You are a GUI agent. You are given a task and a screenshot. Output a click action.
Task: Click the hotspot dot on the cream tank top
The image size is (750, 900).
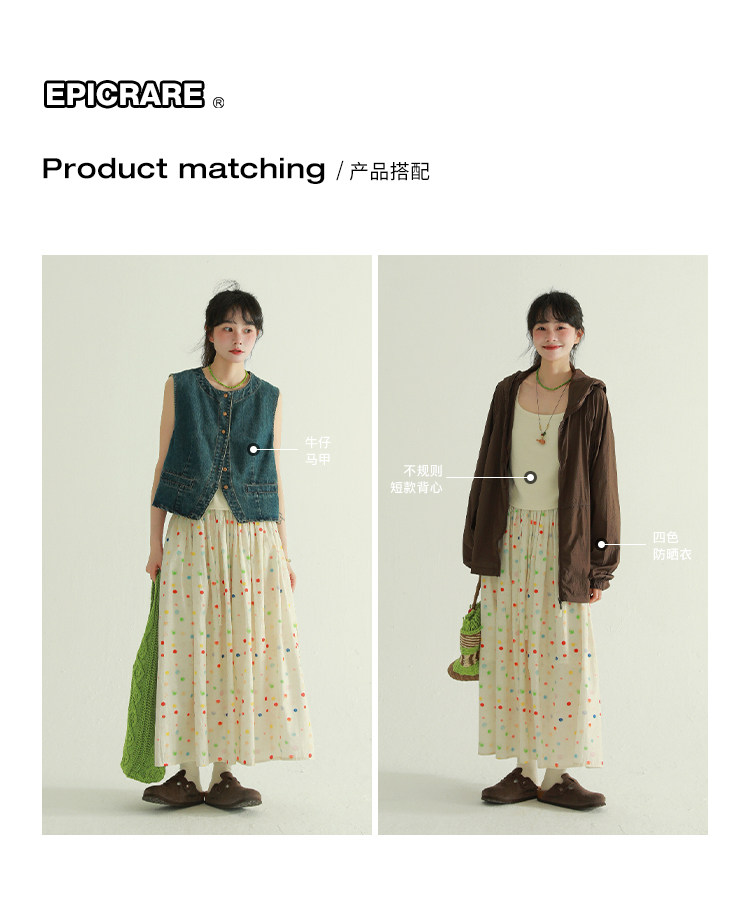tap(531, 477)
